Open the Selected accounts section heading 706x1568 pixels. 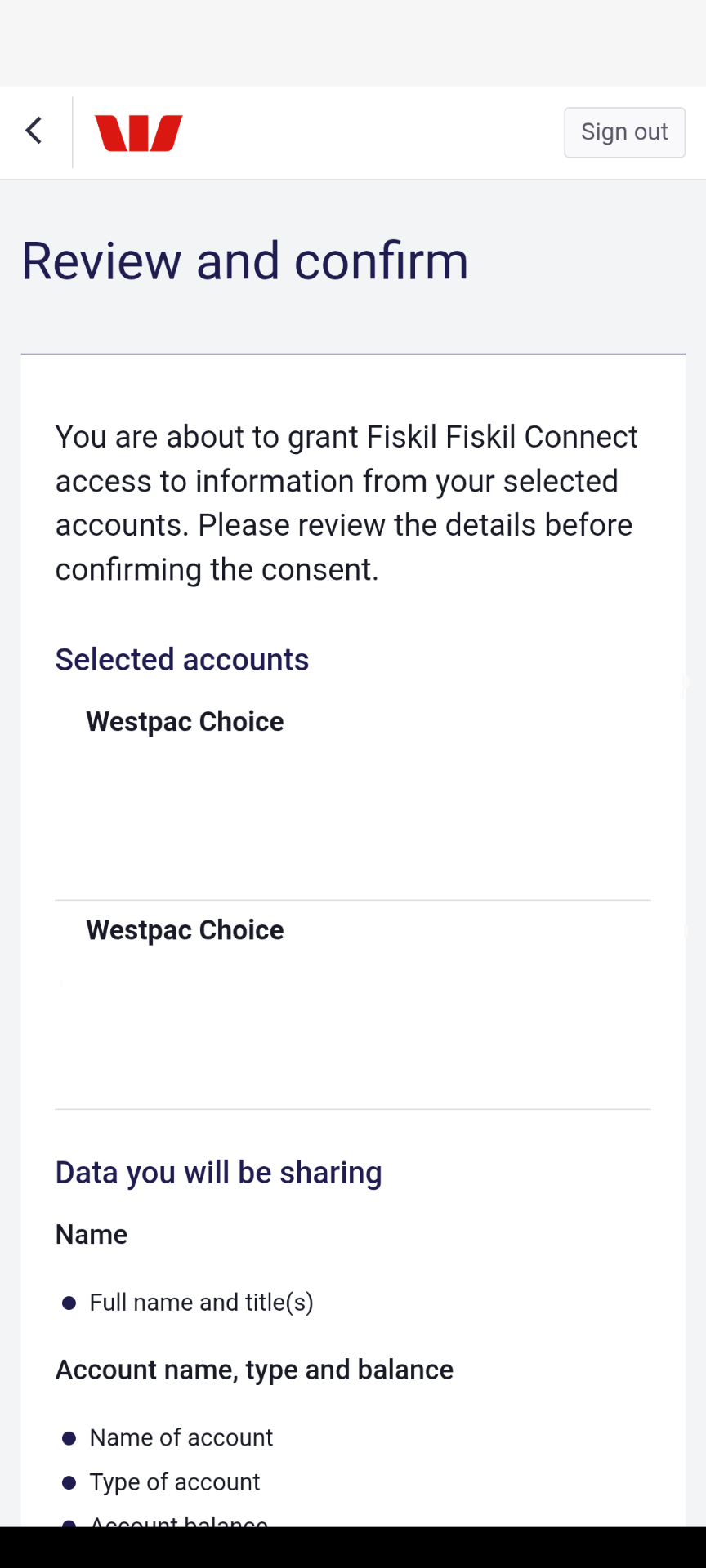[x=181, y=659]
